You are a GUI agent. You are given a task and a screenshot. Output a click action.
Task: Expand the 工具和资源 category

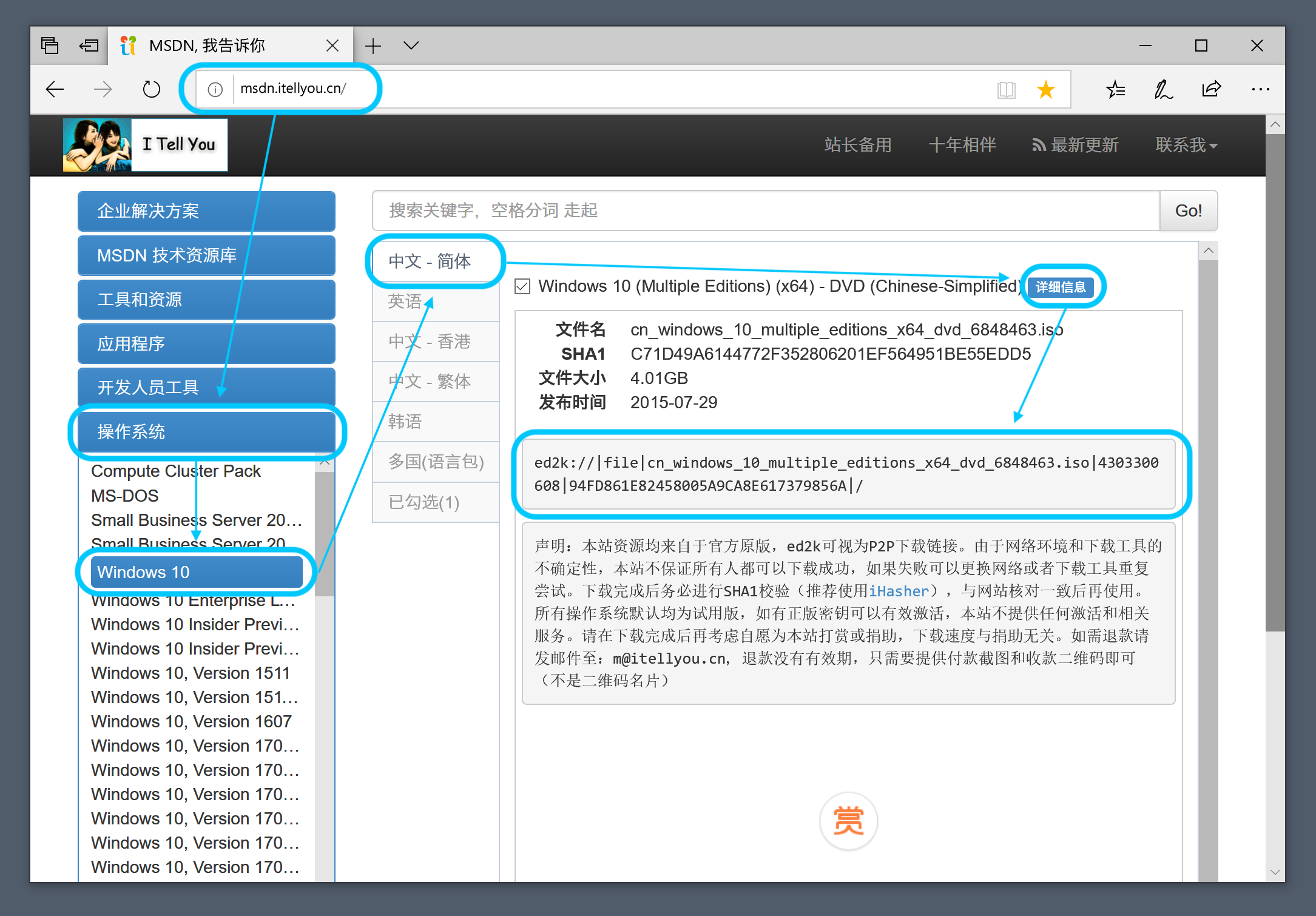point(206,299)
